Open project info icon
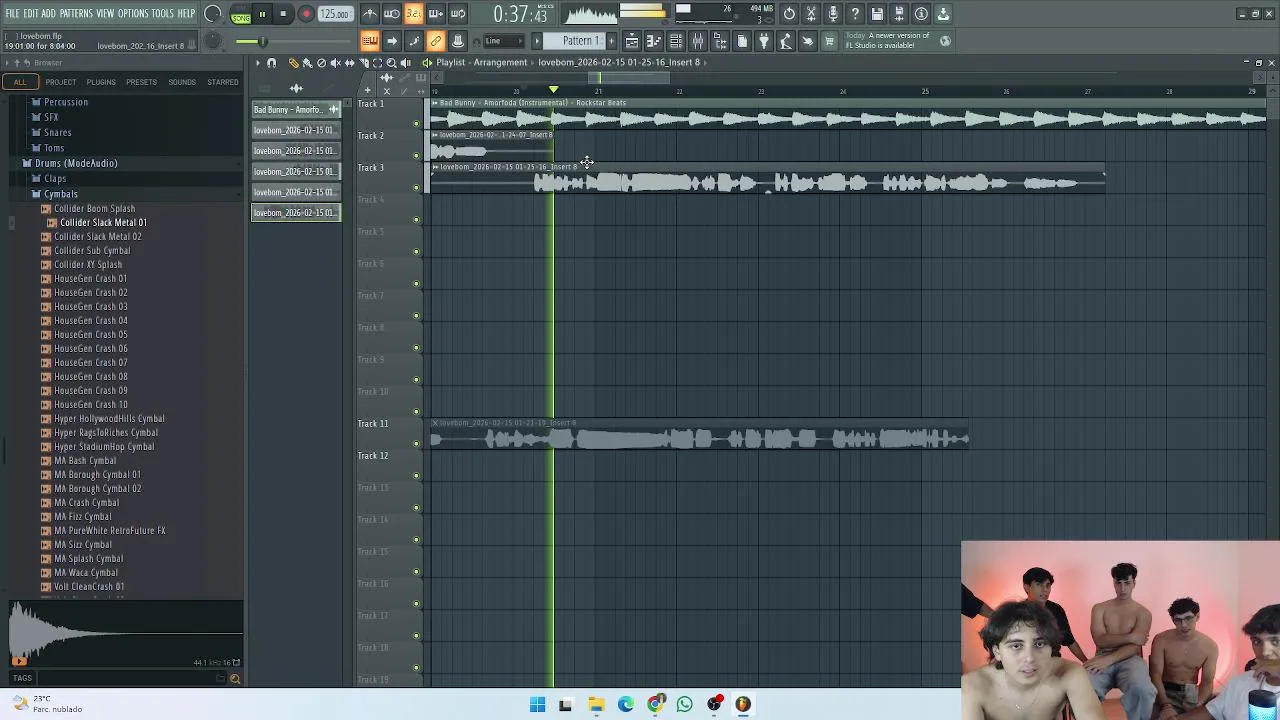This screenshot has width=1280, height=720. (921, 14)
